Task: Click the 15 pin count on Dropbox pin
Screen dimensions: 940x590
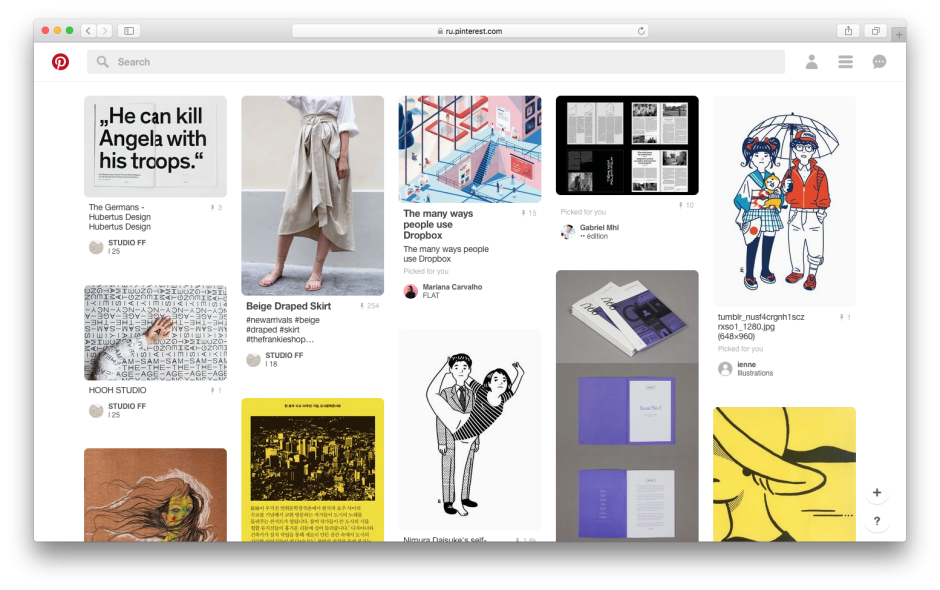Action: tap(529, 213)
